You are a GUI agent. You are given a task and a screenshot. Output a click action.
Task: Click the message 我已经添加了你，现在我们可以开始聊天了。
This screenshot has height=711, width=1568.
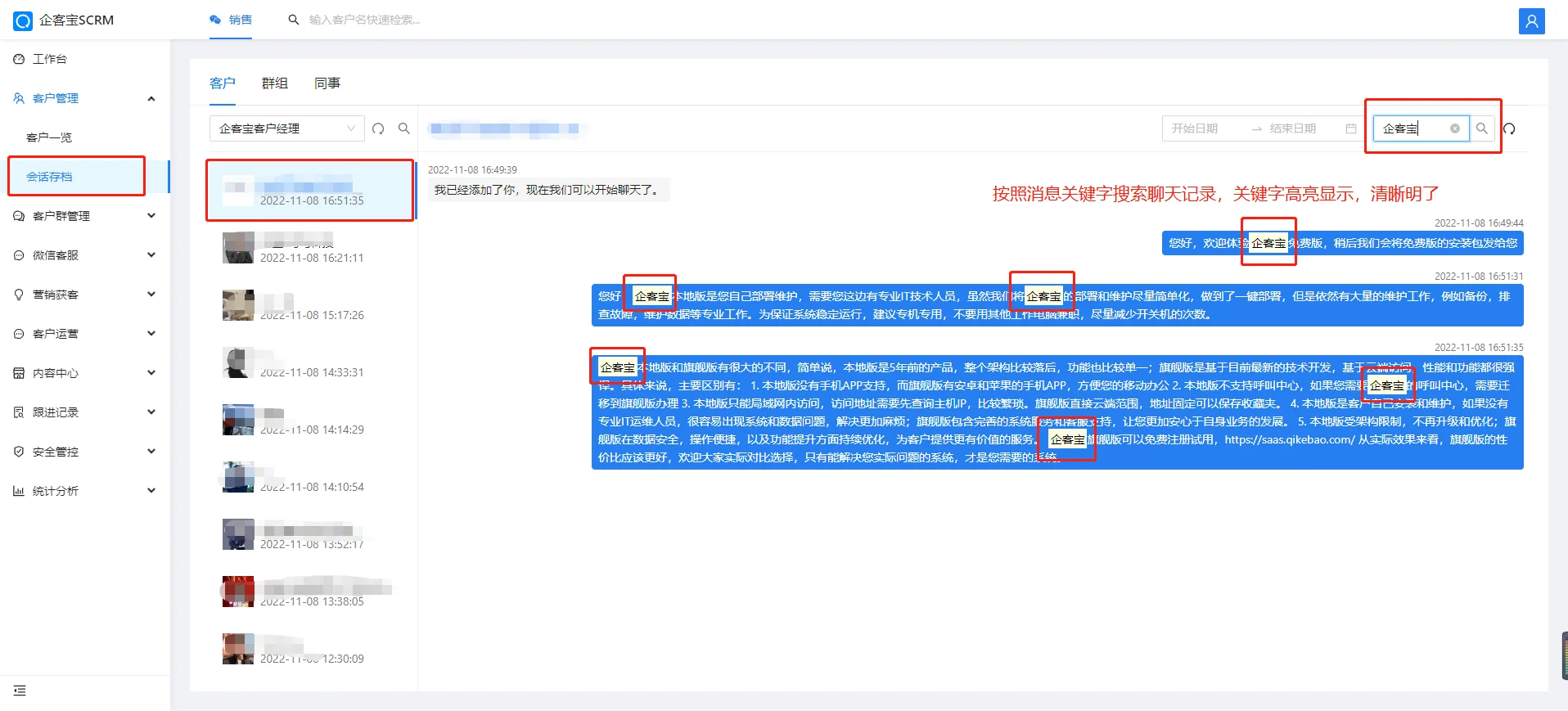(548, 190)
